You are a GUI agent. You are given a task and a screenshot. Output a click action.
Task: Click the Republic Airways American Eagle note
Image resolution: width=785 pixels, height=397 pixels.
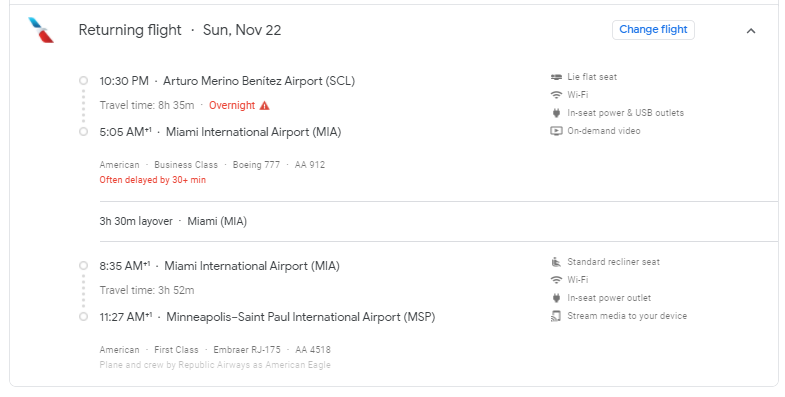click(x=215, y=365)
